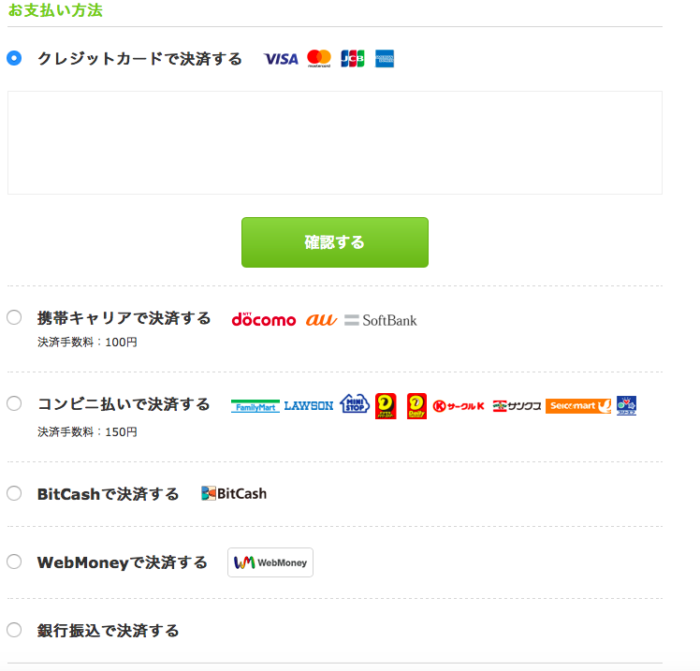Click the VISA card logo
The width and height of the screenshot is (700, 671).
pos(281,59)
